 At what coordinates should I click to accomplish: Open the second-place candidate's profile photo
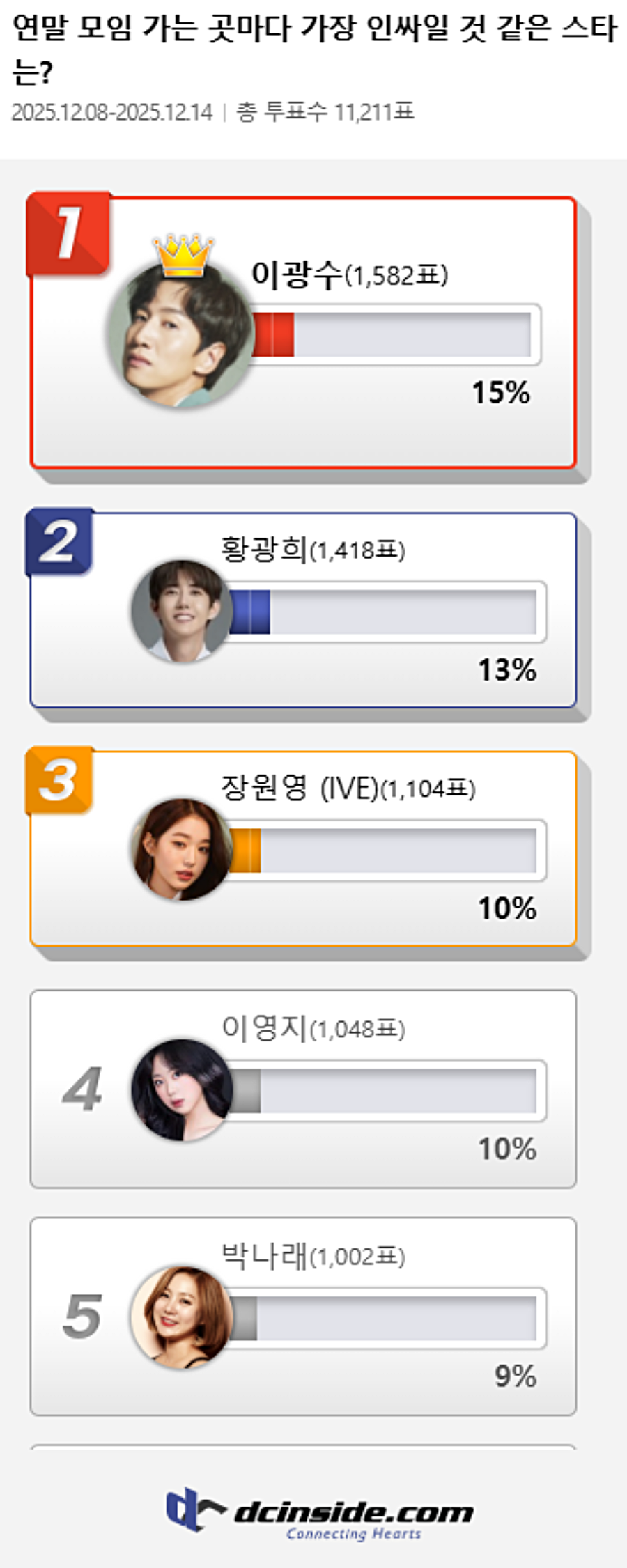182,611
